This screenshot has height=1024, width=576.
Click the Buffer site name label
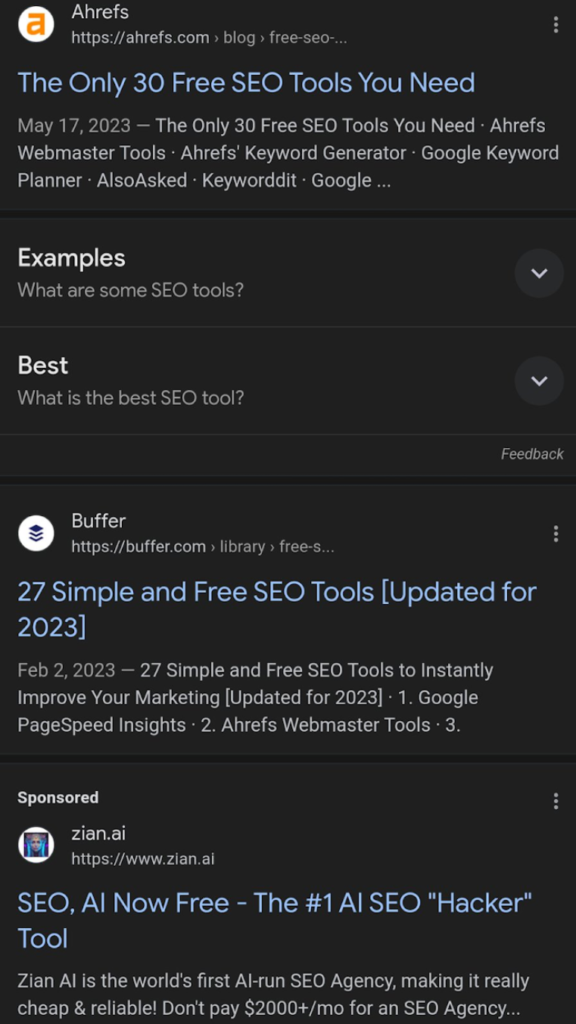(99, 521)
